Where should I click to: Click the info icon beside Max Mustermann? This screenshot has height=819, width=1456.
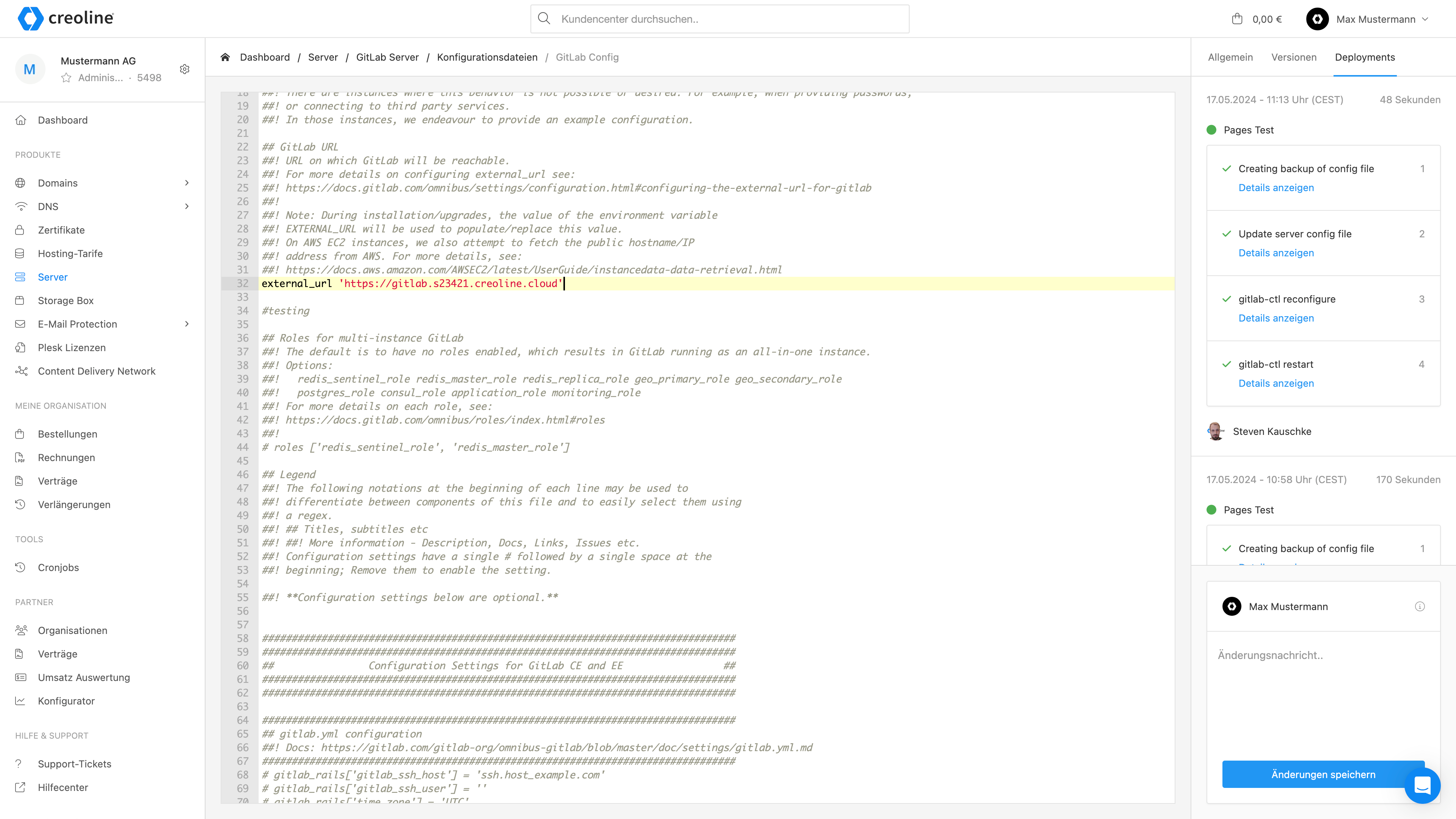(1419, 607)
